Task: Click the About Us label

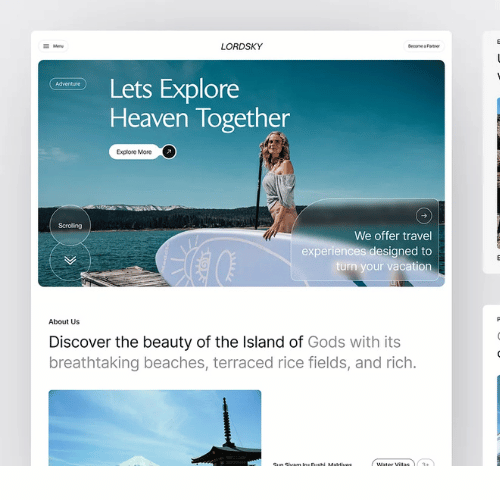Action: pos(64,322)
